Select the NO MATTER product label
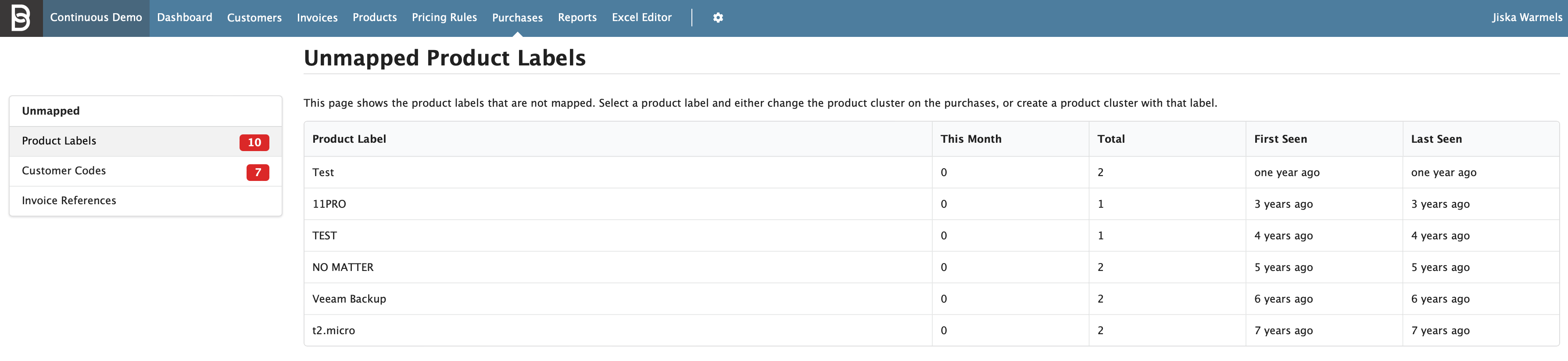The width and height of the screenshot is (1568, 361). 343,268
